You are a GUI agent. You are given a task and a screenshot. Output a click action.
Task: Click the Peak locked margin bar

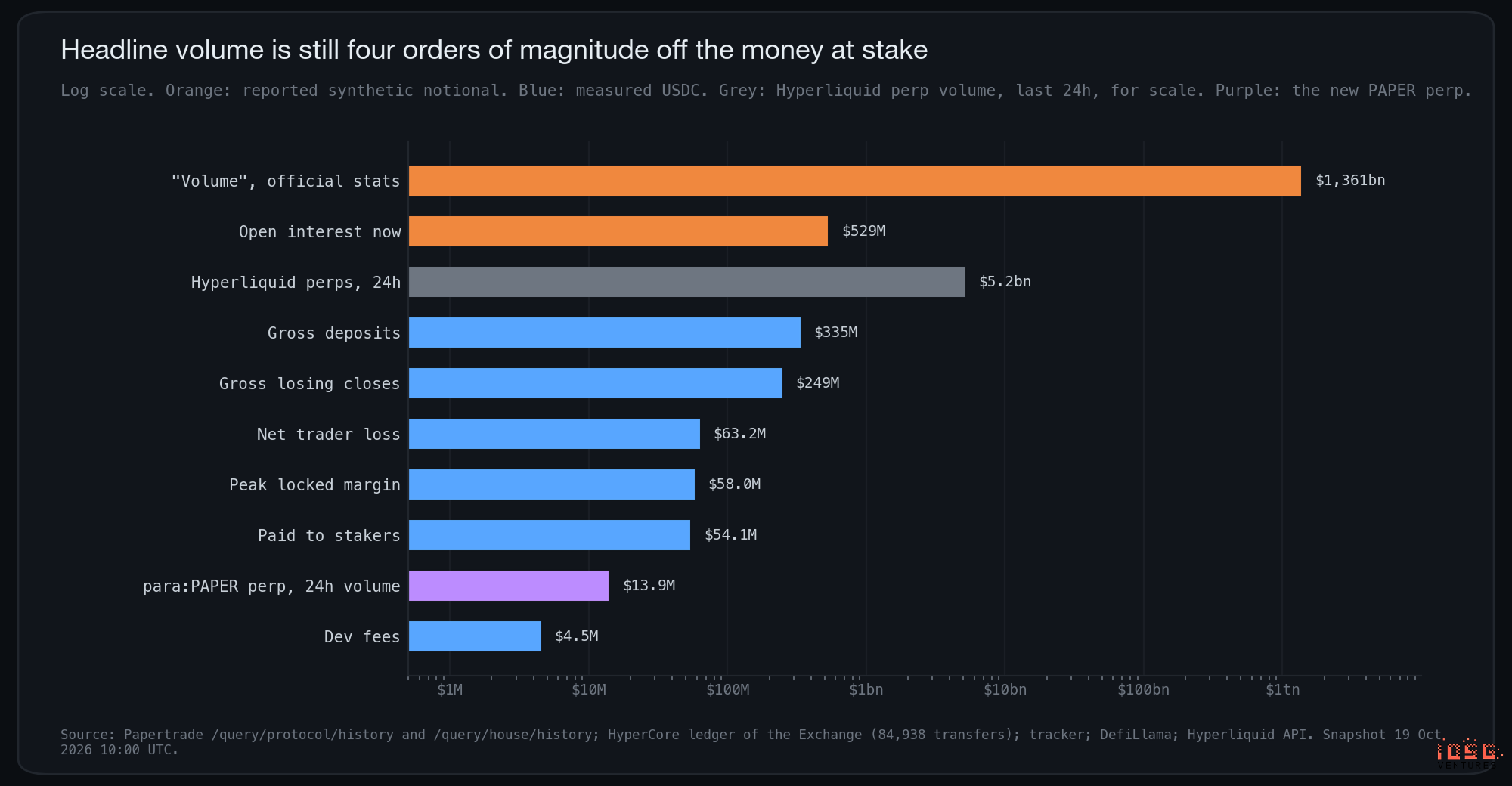(x=552, y=484)
